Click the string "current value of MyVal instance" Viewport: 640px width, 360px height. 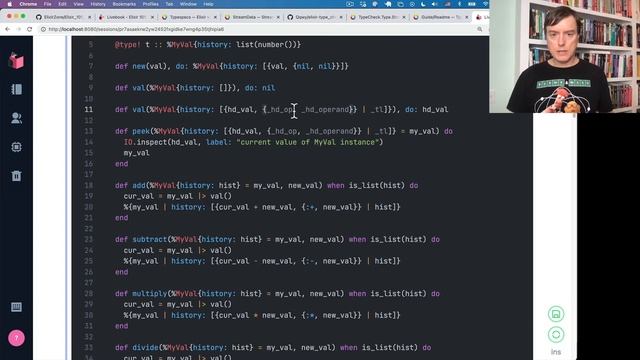point(307,142)
